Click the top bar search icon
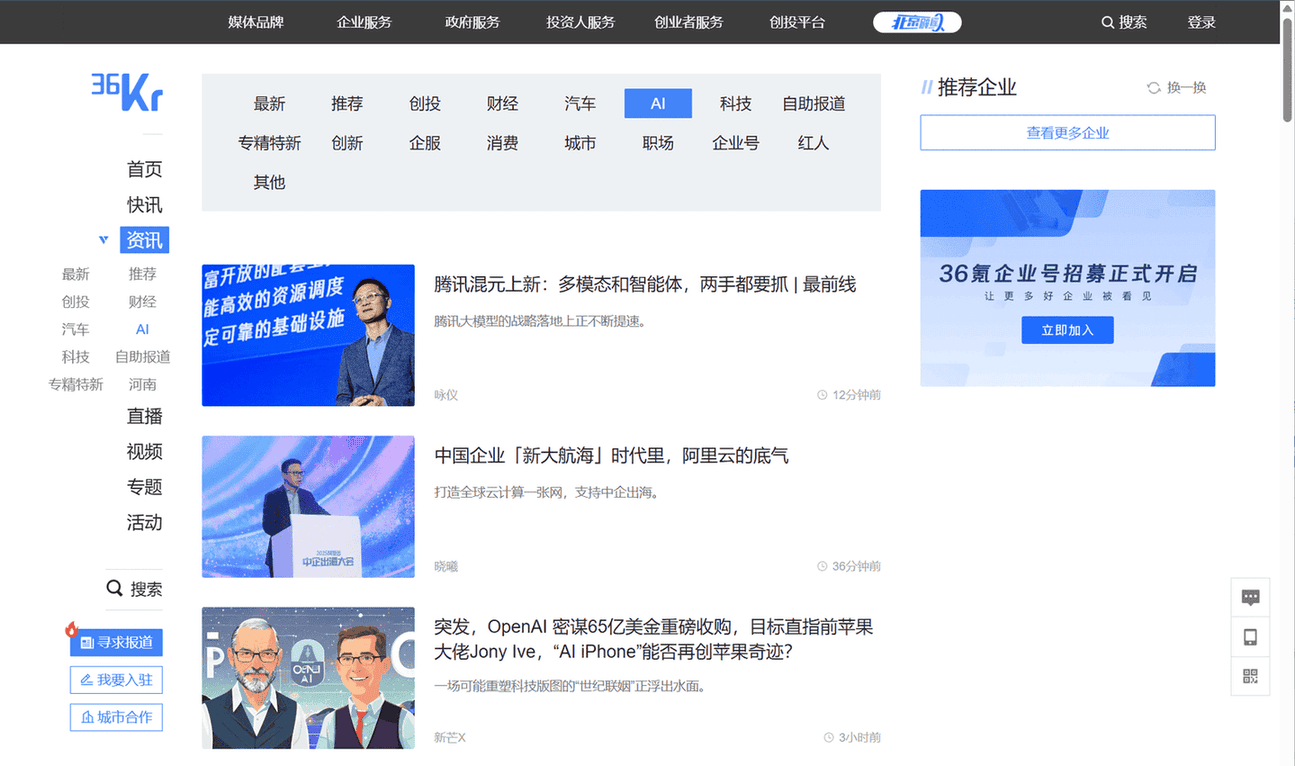1295x766 pixels. point(1108,22)
